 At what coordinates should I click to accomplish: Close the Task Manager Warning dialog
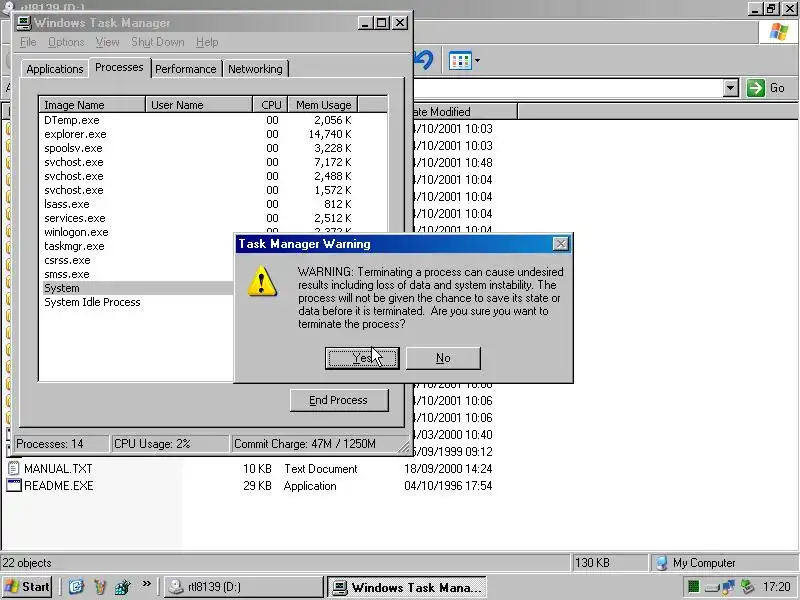pyautogui.click(x=561, y=244)
